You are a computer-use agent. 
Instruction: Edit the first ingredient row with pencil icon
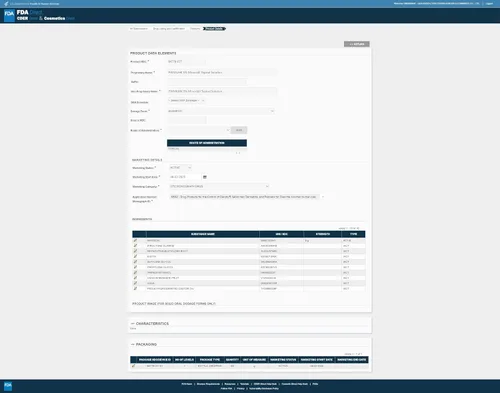pyautogui.click(x=135, y=240)
